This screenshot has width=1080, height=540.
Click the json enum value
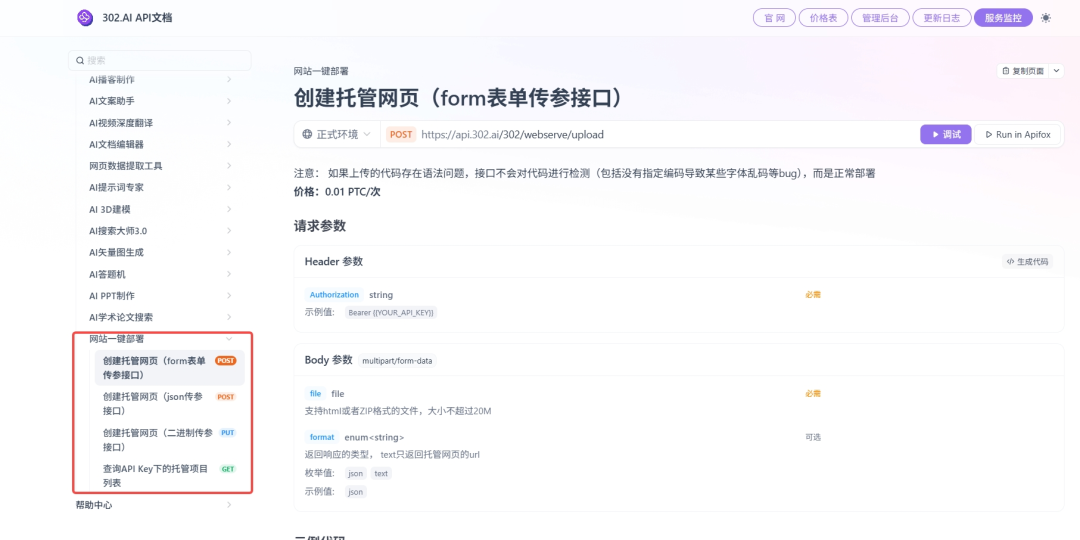pyautogui.click(x=355, y=474)
